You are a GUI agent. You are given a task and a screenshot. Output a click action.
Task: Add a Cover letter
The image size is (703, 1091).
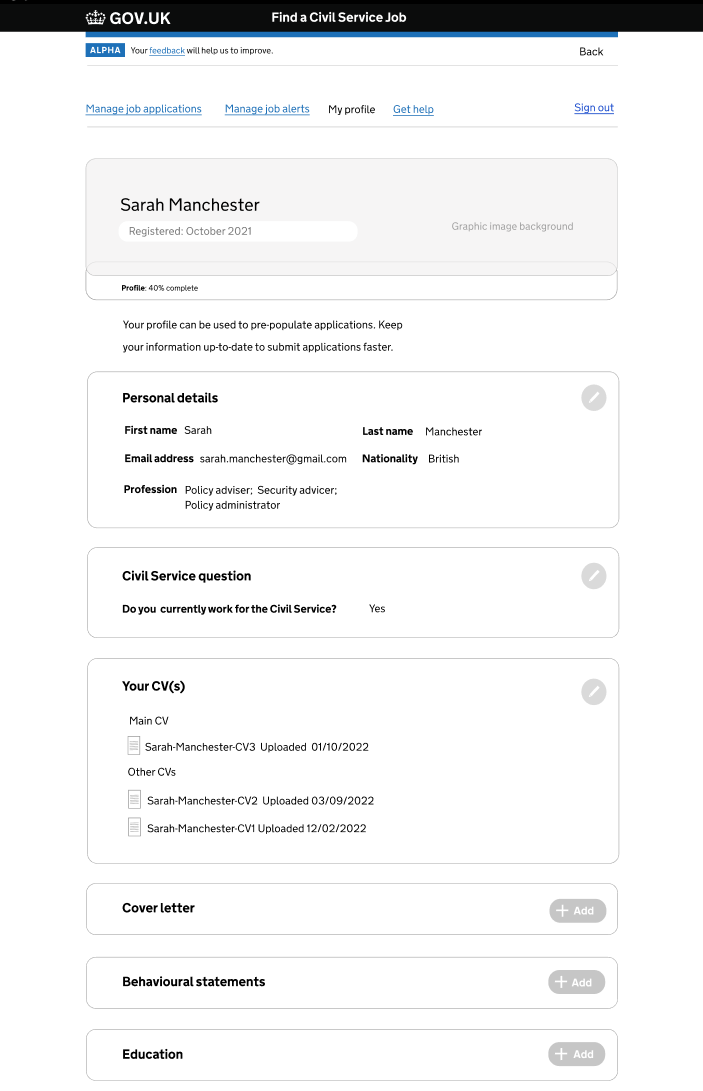(577, 910)
